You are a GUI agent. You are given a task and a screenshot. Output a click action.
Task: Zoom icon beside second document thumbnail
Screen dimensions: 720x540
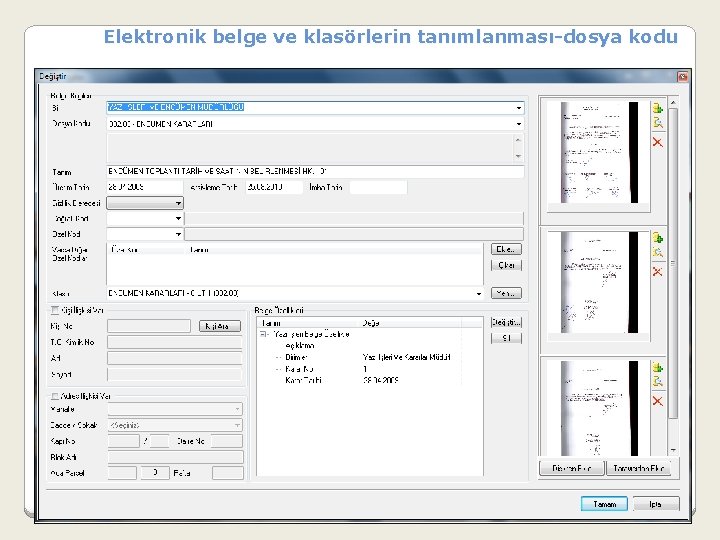(658, 252)
